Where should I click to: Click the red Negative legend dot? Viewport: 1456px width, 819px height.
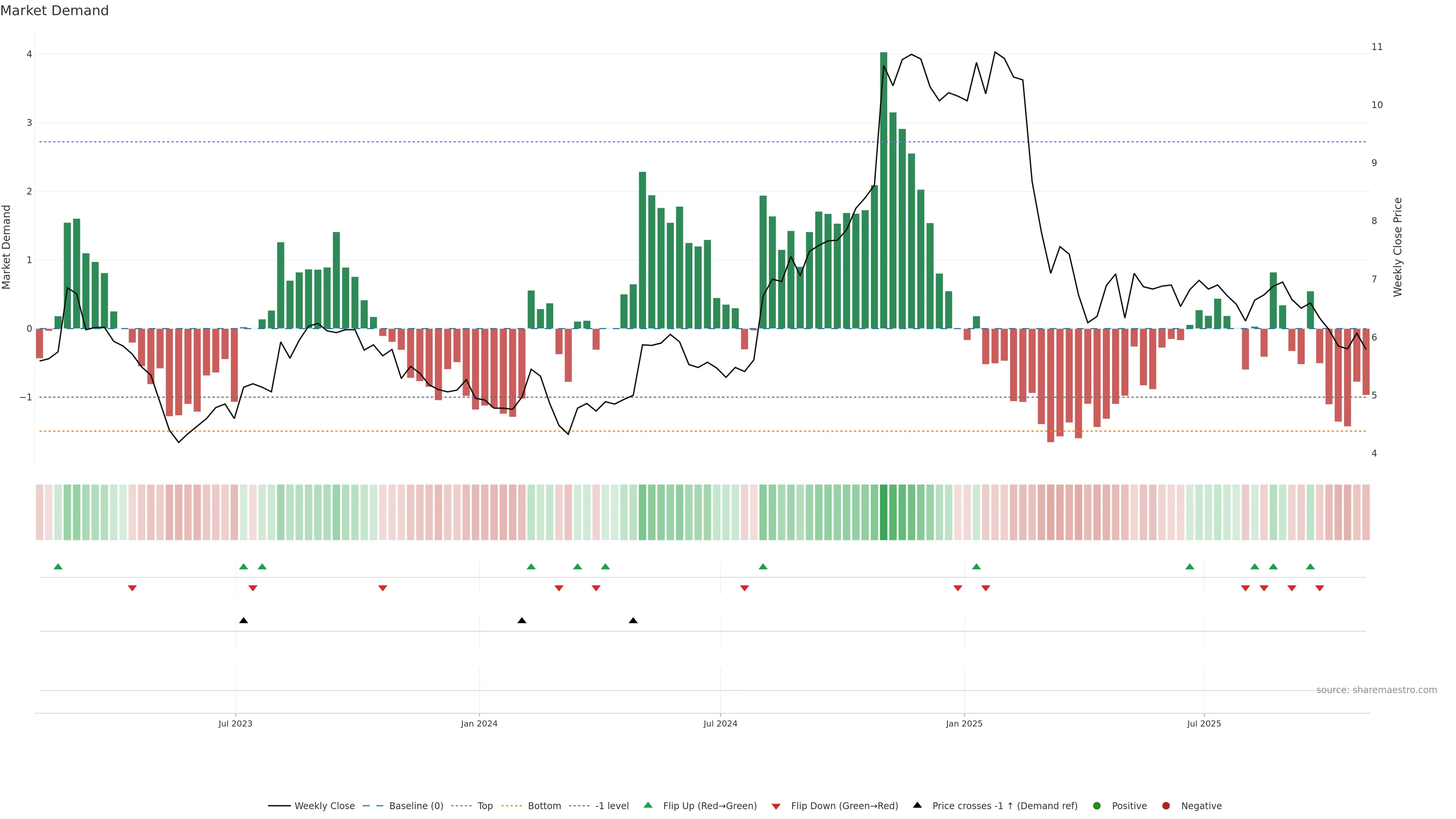[x=1166, y=806]
